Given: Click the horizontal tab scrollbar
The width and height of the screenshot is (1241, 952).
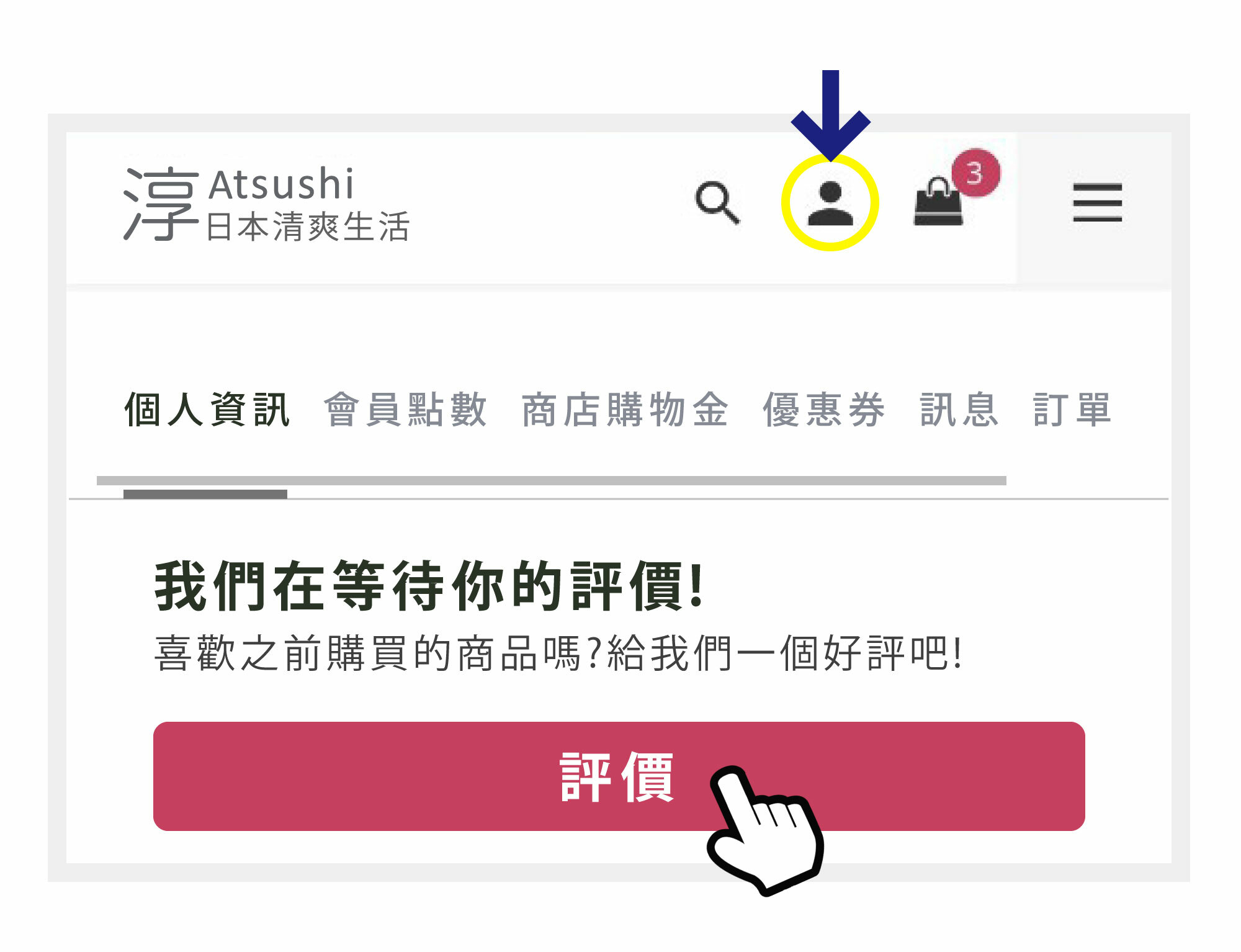Looking at the screenshot, I should [552, 481].
